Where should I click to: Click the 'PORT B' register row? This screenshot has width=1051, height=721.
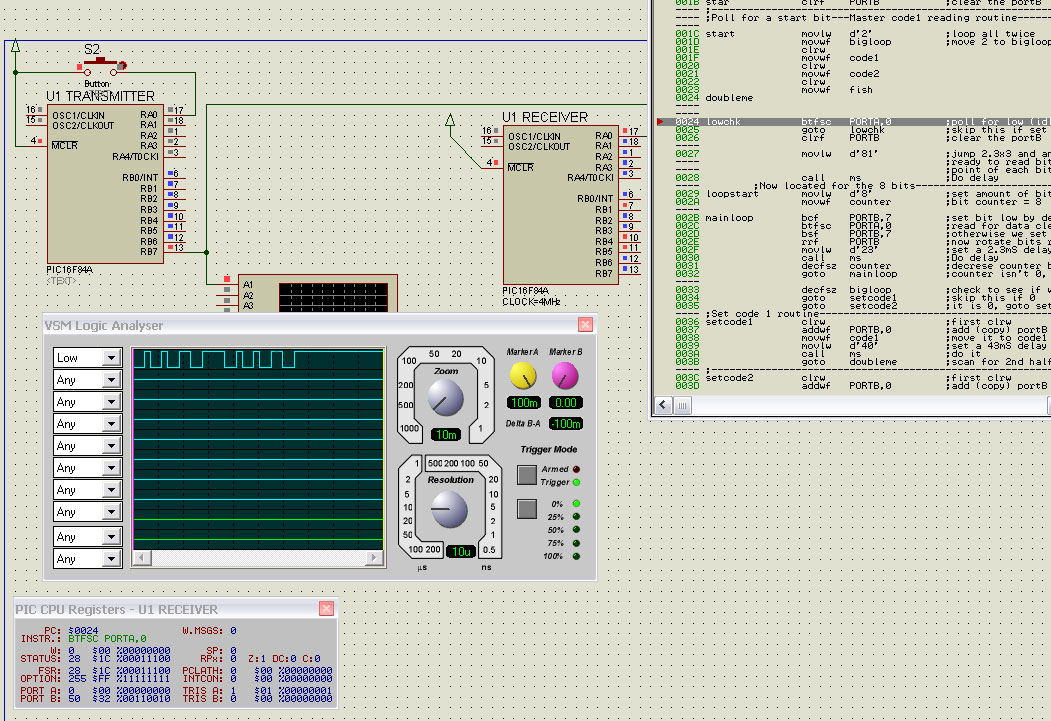(95, 699)
